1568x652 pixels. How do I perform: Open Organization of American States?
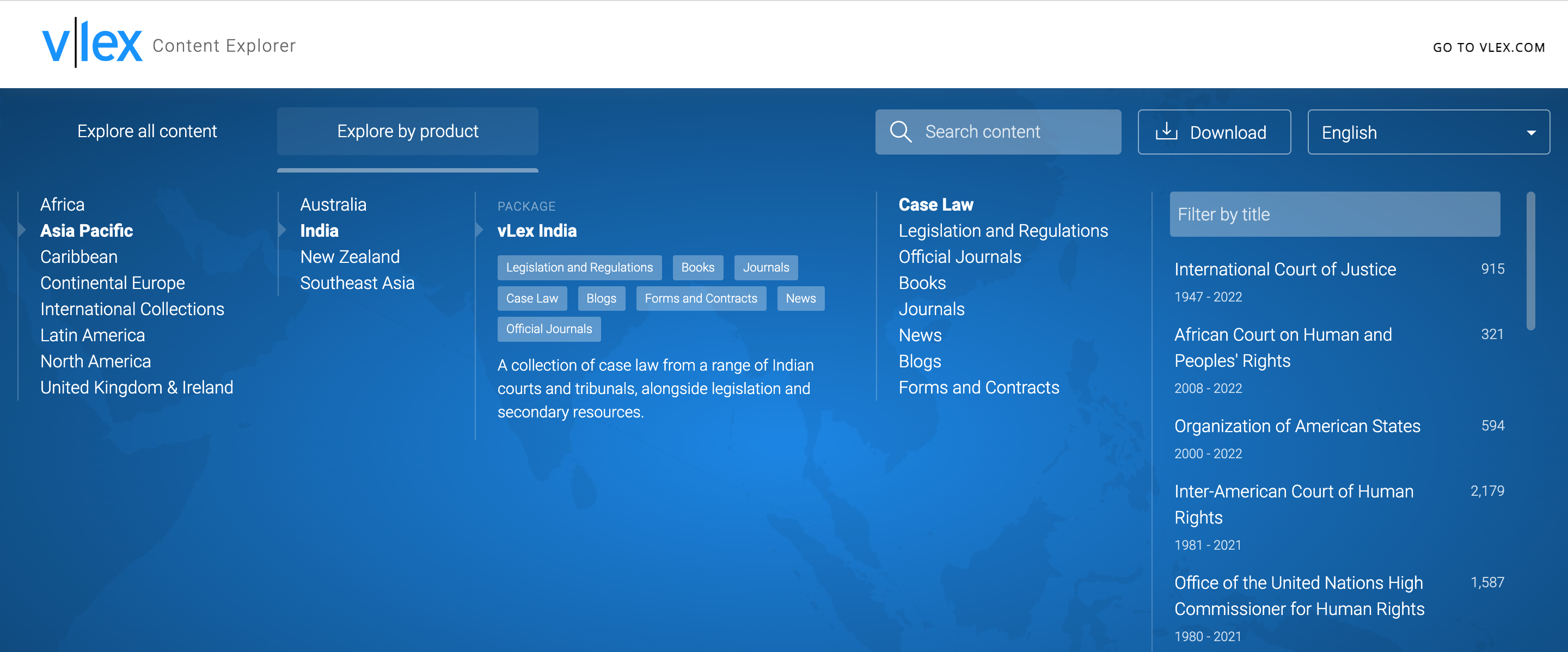1296,426
